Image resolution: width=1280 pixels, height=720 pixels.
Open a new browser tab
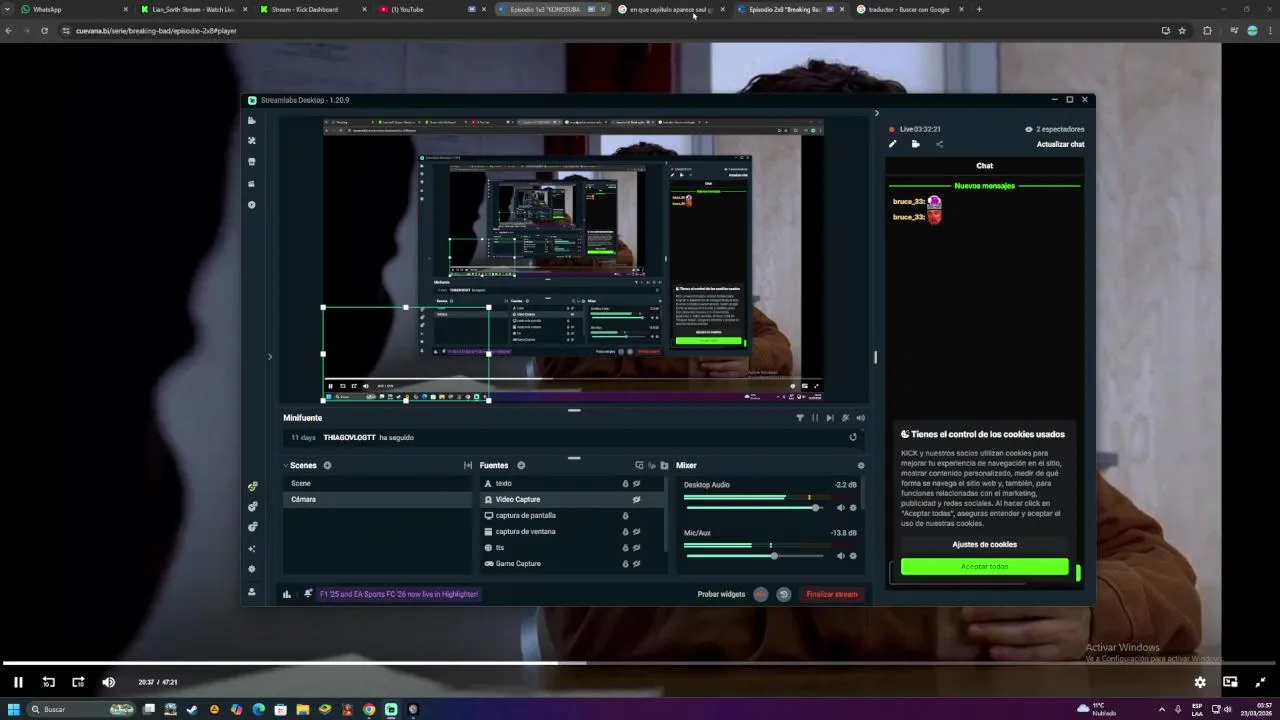[x=979, y=9]
